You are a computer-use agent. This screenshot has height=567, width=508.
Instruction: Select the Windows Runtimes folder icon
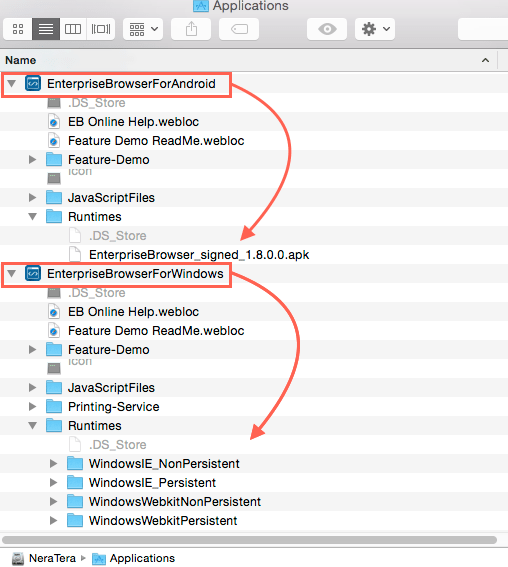(54, 426)
